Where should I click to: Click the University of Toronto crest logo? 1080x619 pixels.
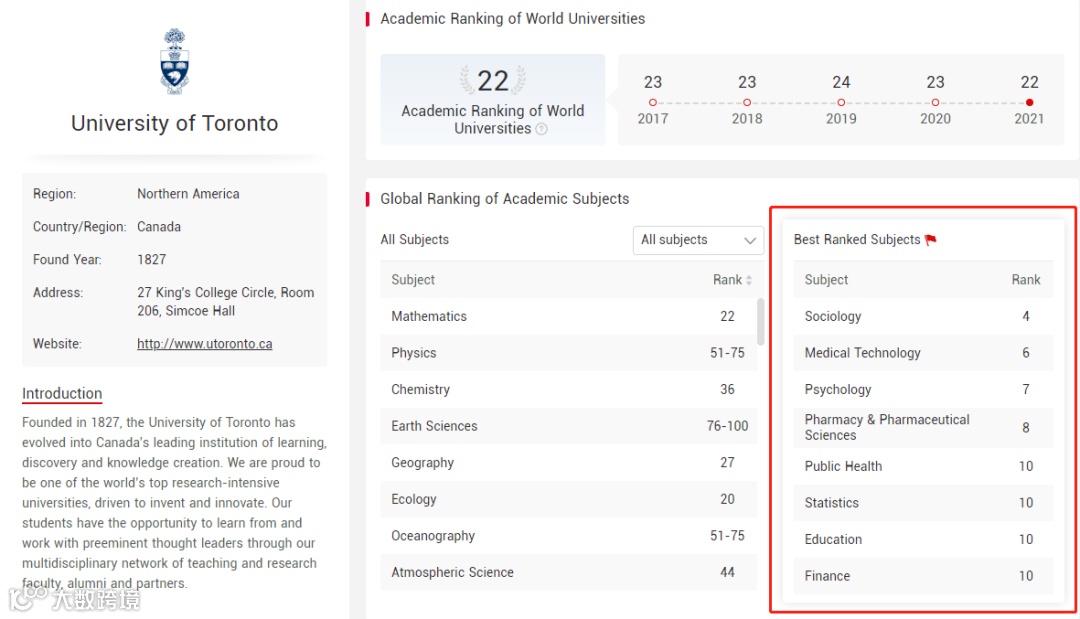(x=174, y=61)
